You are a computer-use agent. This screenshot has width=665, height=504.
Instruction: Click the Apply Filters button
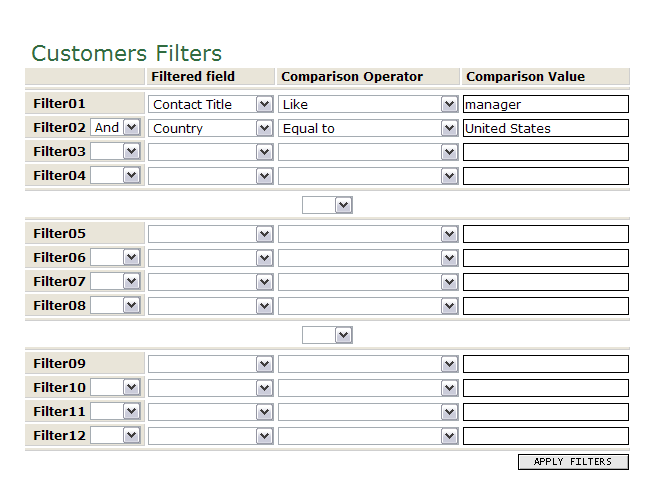572,462
